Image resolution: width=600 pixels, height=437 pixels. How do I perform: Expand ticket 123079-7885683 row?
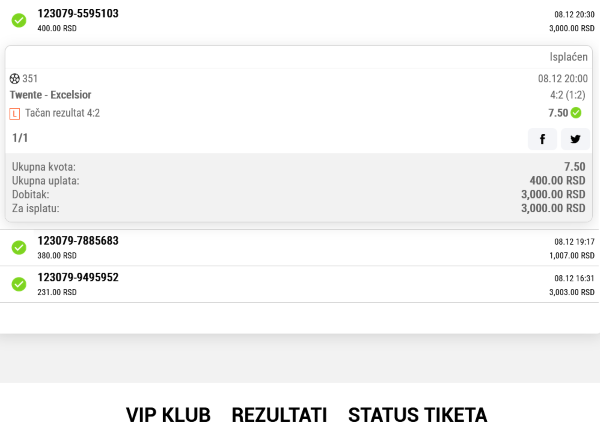300,248
